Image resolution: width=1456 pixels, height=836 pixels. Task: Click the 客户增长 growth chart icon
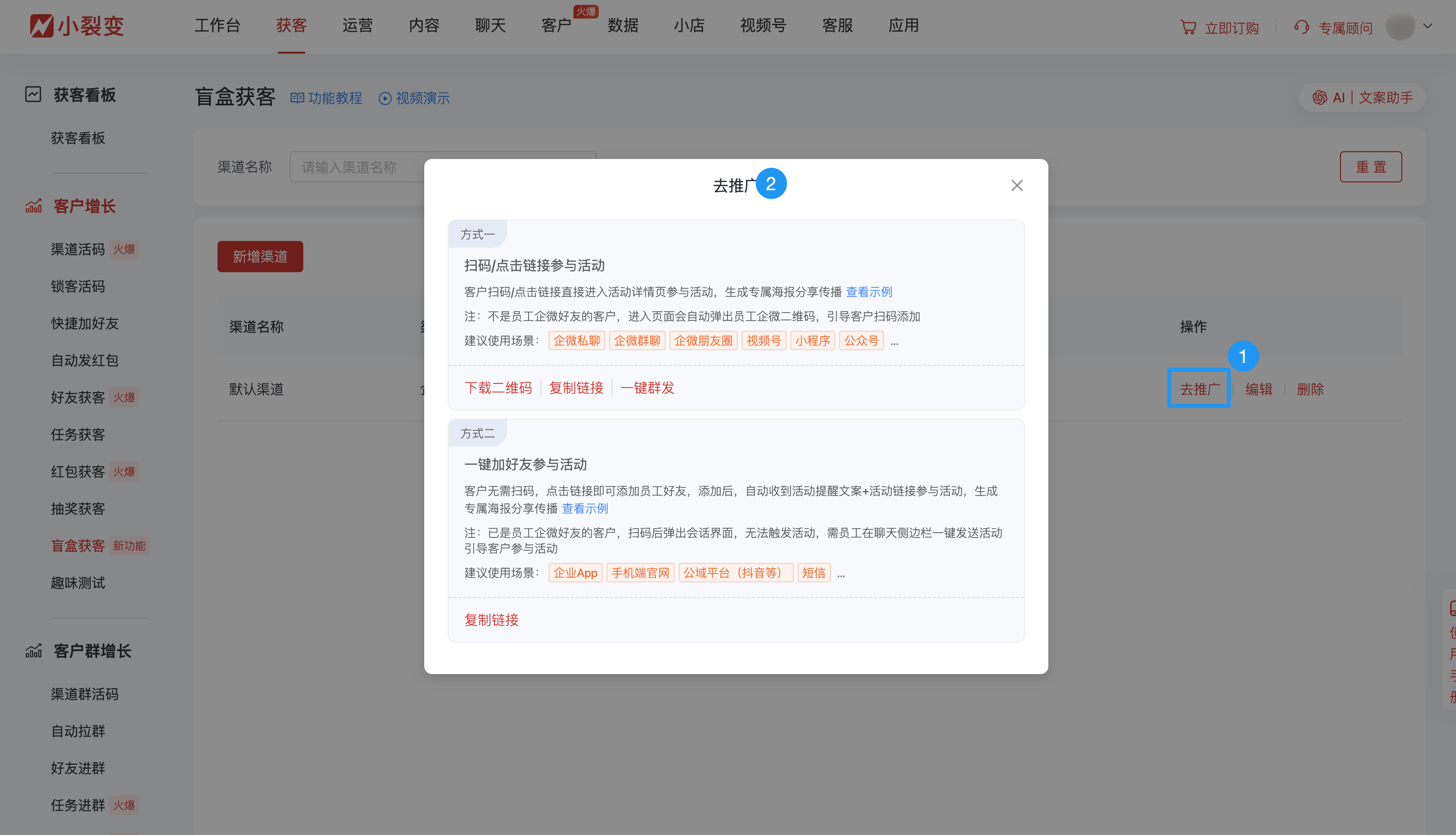[x=33, y=205]
